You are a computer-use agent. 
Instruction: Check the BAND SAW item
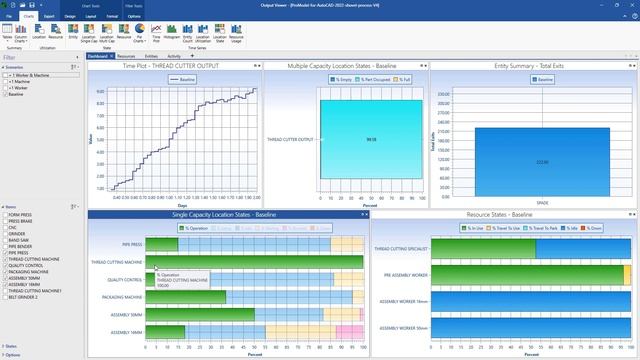[x=5, y=240]
